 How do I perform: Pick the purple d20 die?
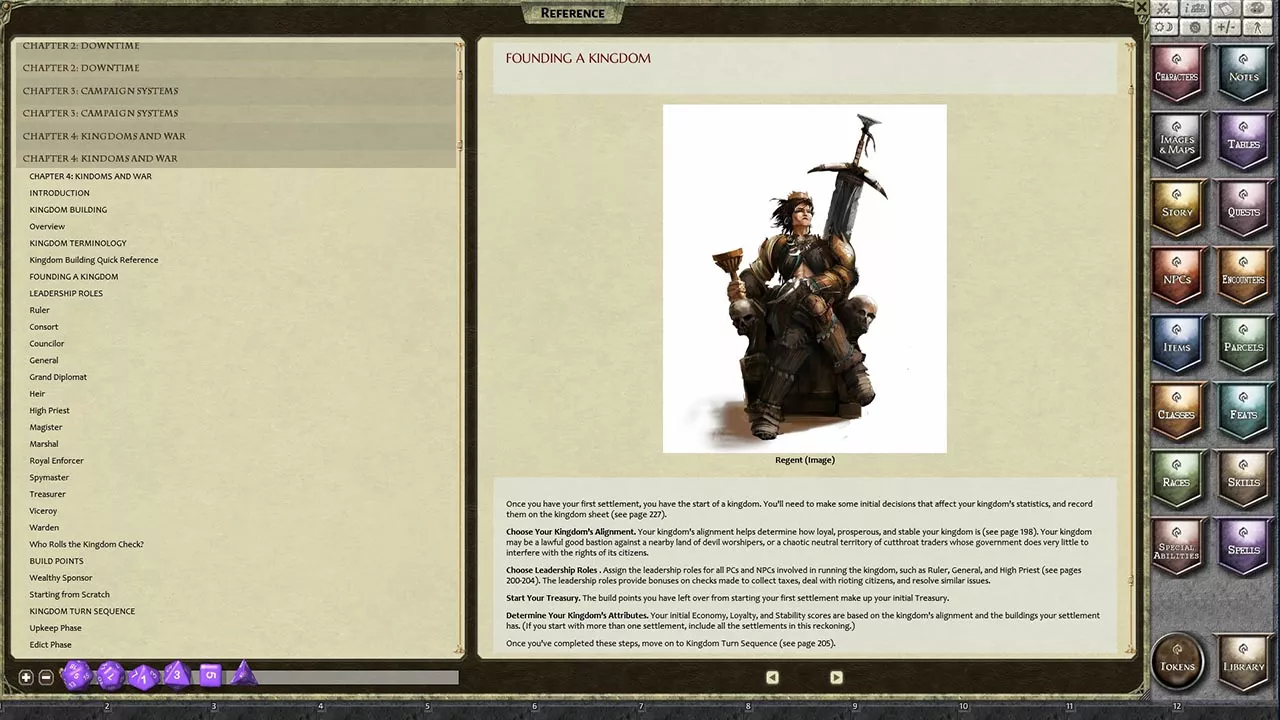coord(76,676)
